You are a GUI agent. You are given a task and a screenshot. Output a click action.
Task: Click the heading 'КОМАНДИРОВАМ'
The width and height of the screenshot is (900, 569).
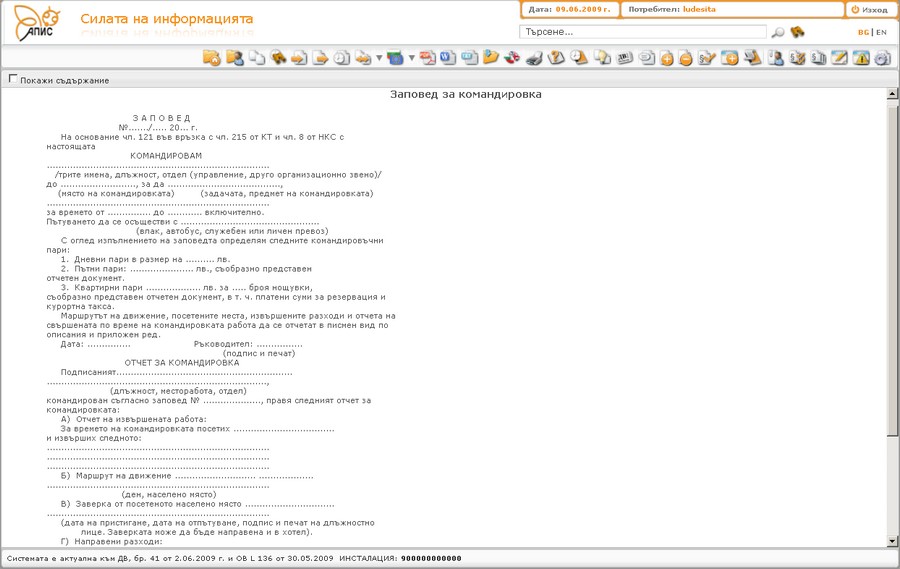[x=166, y=156]
